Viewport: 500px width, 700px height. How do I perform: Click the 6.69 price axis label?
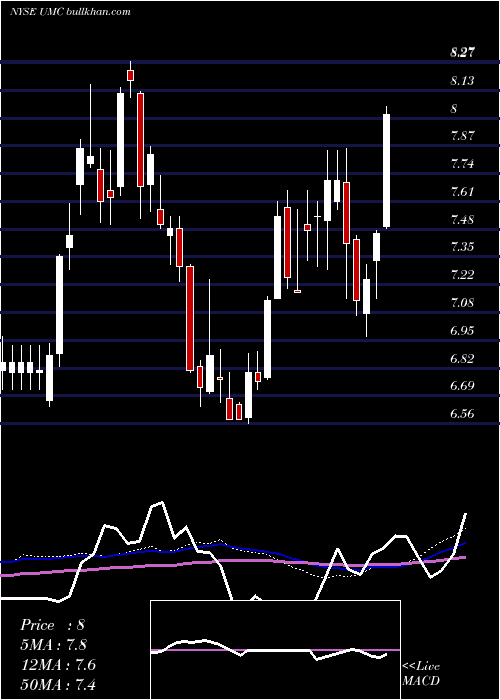(462, 386)
